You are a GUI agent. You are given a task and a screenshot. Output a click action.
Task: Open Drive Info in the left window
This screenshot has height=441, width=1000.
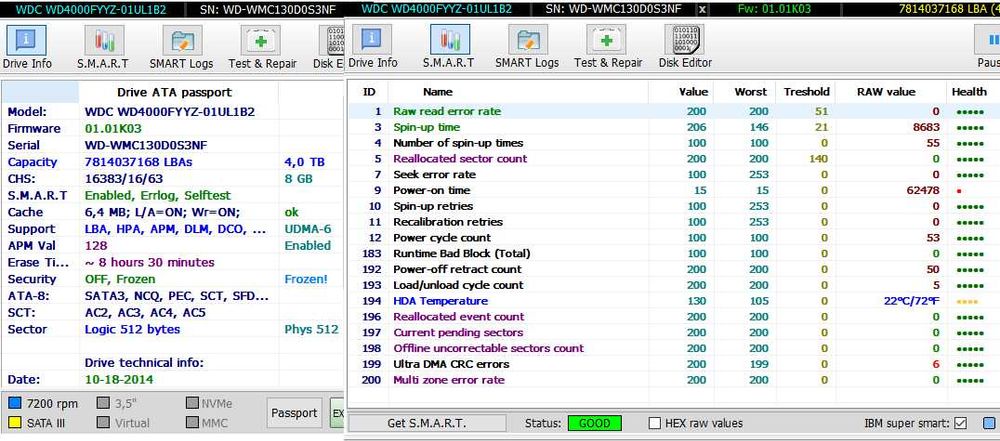click(27, 47)
